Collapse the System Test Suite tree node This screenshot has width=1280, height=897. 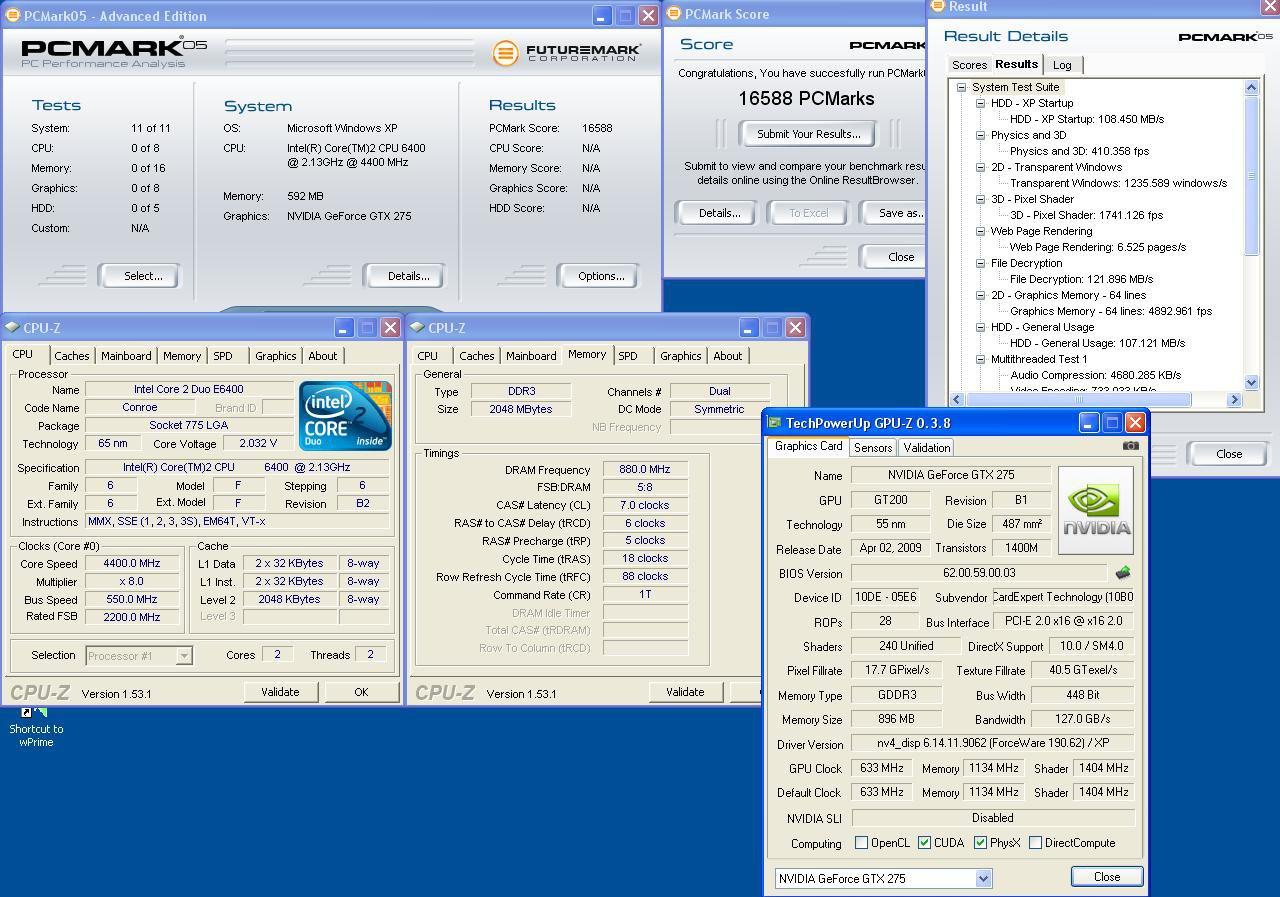pos(961,87)
